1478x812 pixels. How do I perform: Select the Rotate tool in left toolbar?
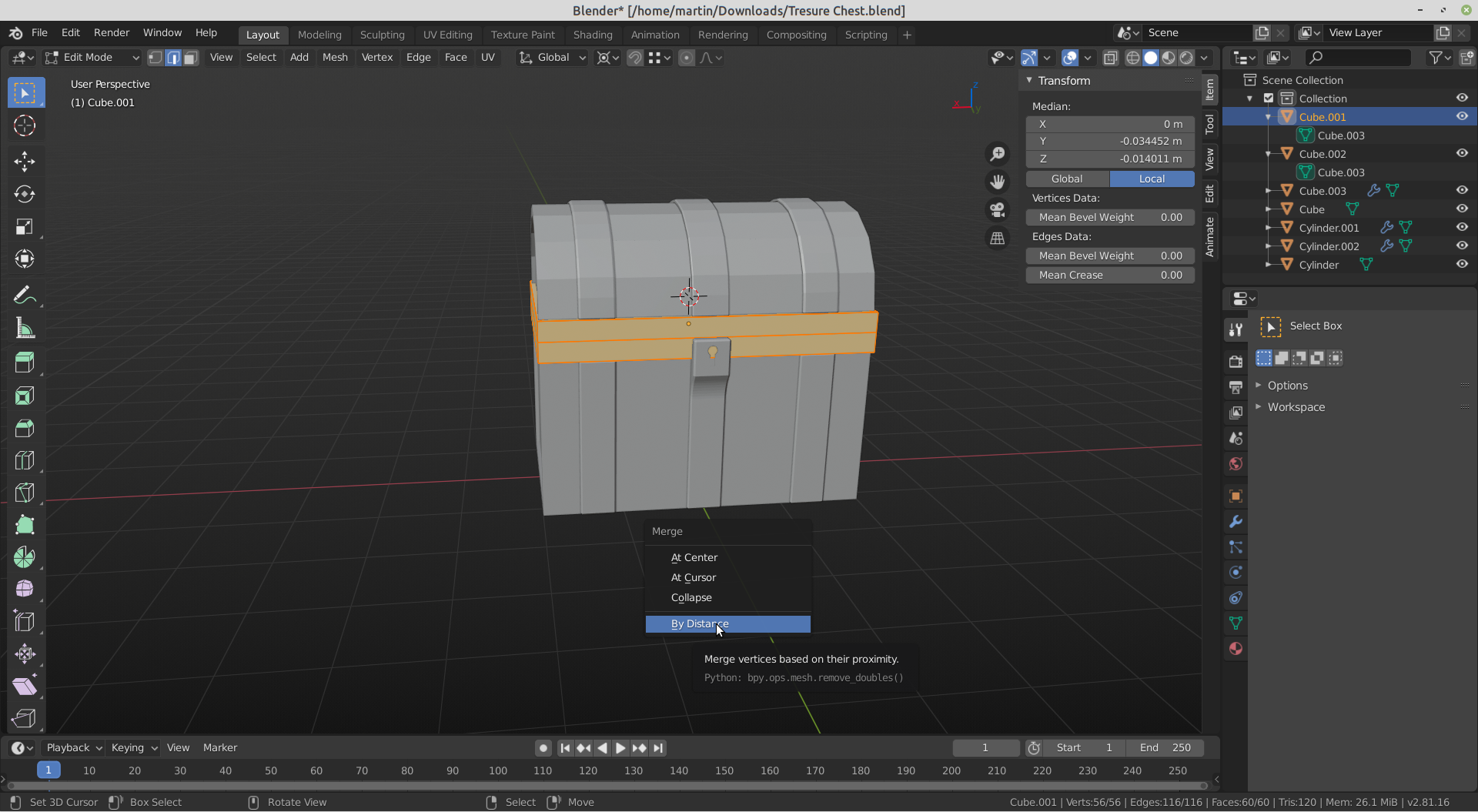[25, 194]
